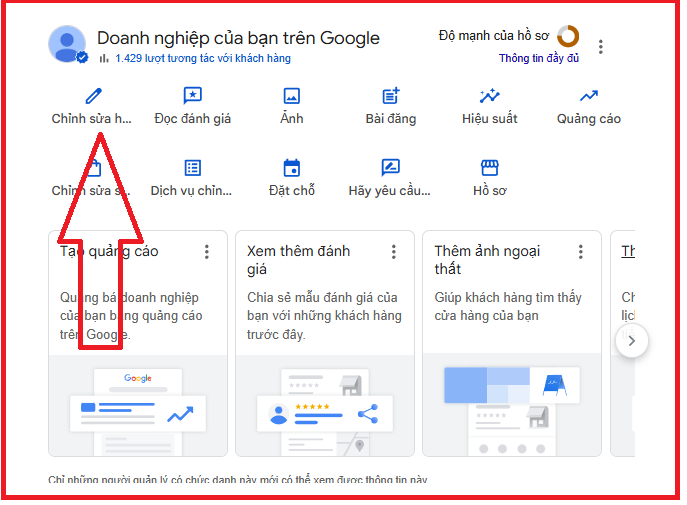The height and width of the screenshot is (505, 687).
Task: Click the Hồ sơ storefront icon
Action: (x=489, y=168)
